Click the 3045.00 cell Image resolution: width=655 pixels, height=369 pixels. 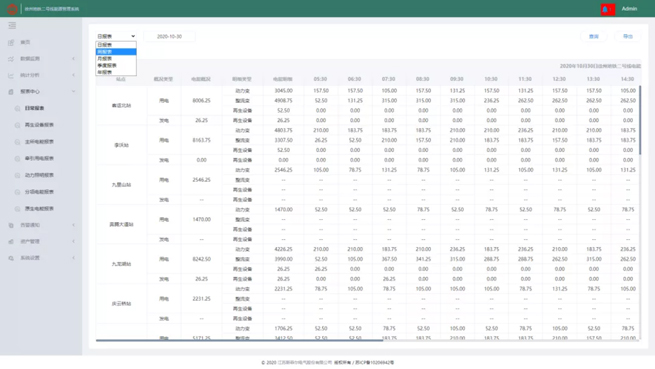[283, 91]
